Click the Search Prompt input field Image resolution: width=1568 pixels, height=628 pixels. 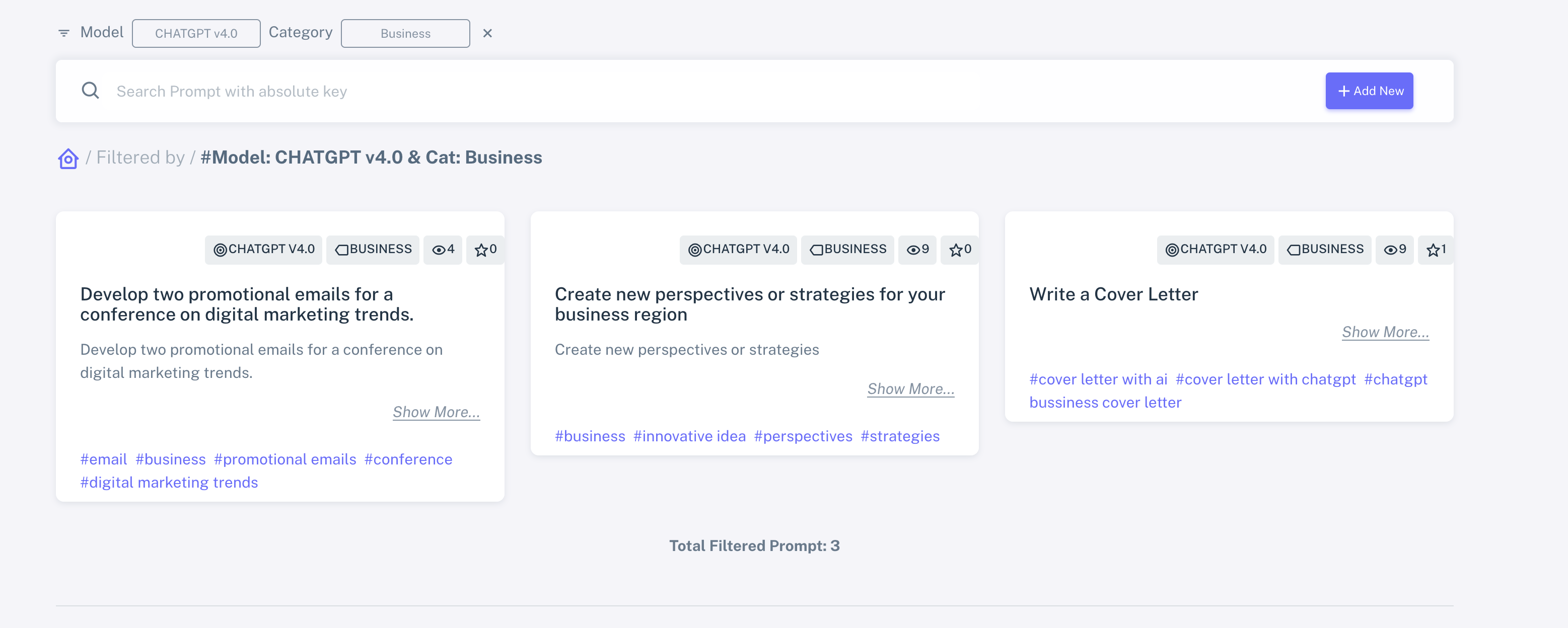pos(426,91)
